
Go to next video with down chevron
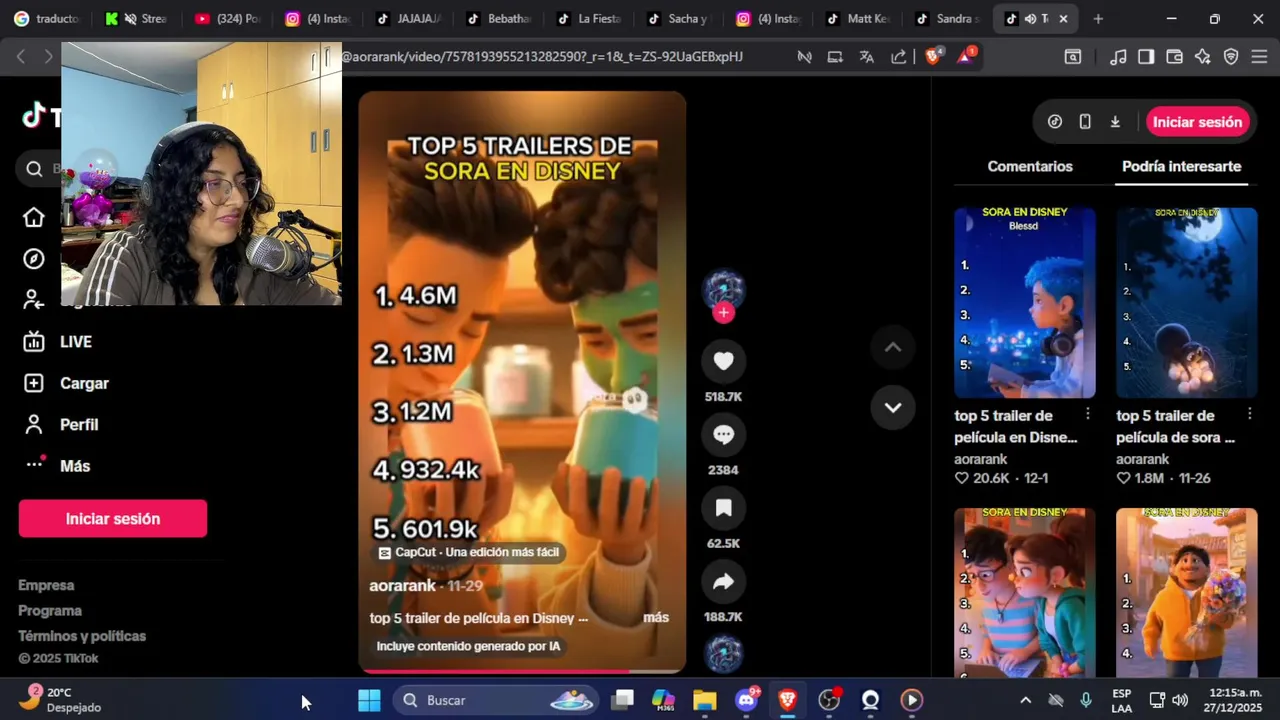(893, 408)
